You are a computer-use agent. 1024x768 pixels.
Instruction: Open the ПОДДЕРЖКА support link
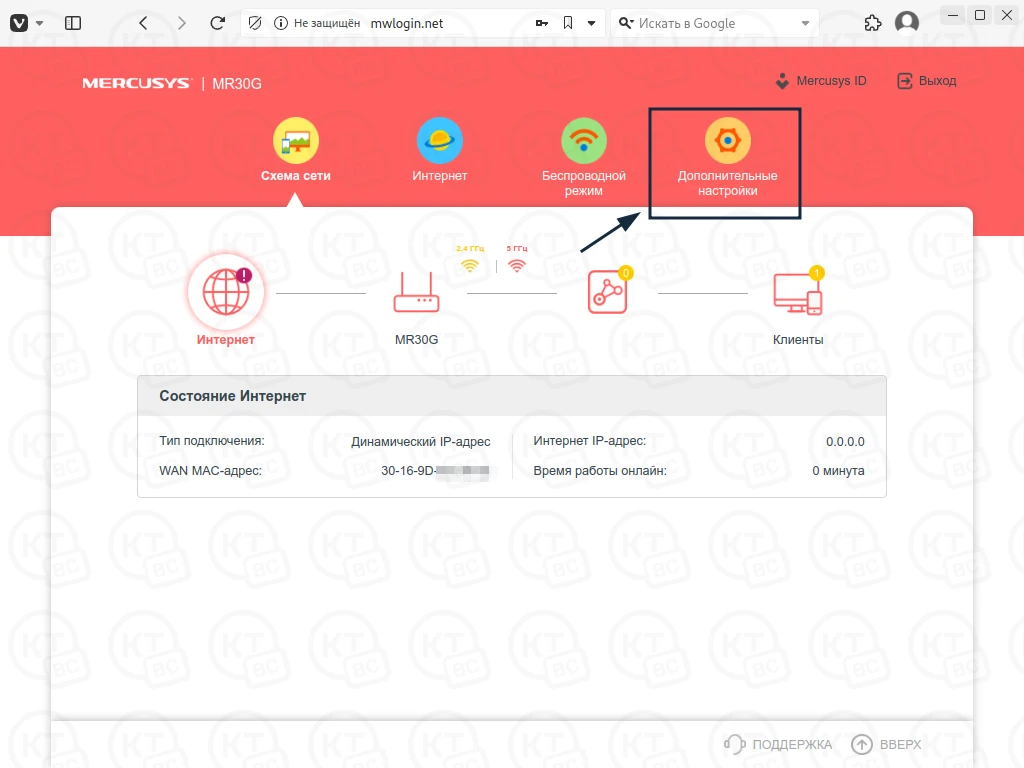[x=778, y=744]
